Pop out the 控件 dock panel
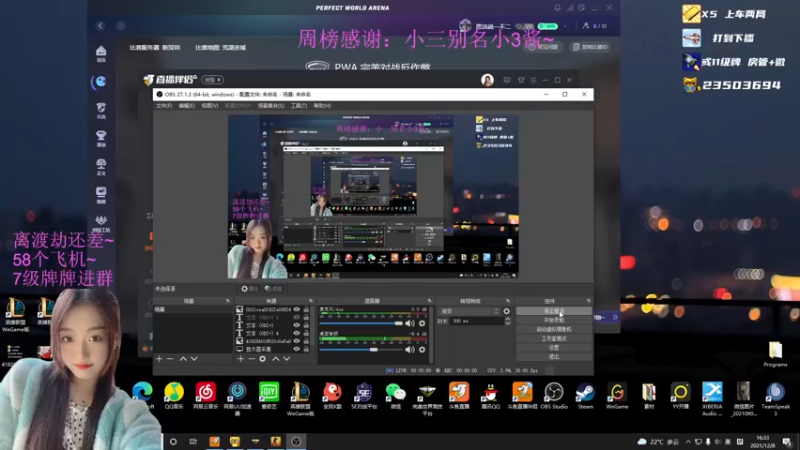This screenshot has height=450, width=800. pos(589,301)
